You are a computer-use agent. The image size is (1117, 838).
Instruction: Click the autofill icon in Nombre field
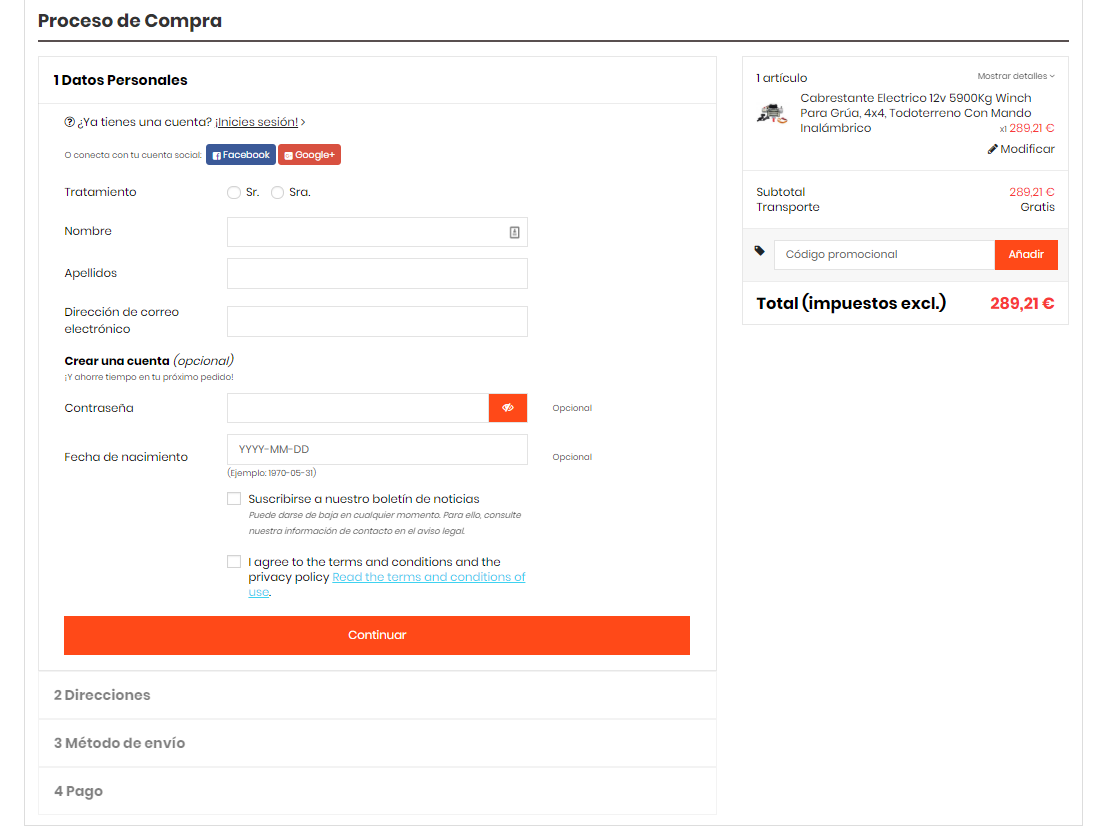click(x=514, y=232)
